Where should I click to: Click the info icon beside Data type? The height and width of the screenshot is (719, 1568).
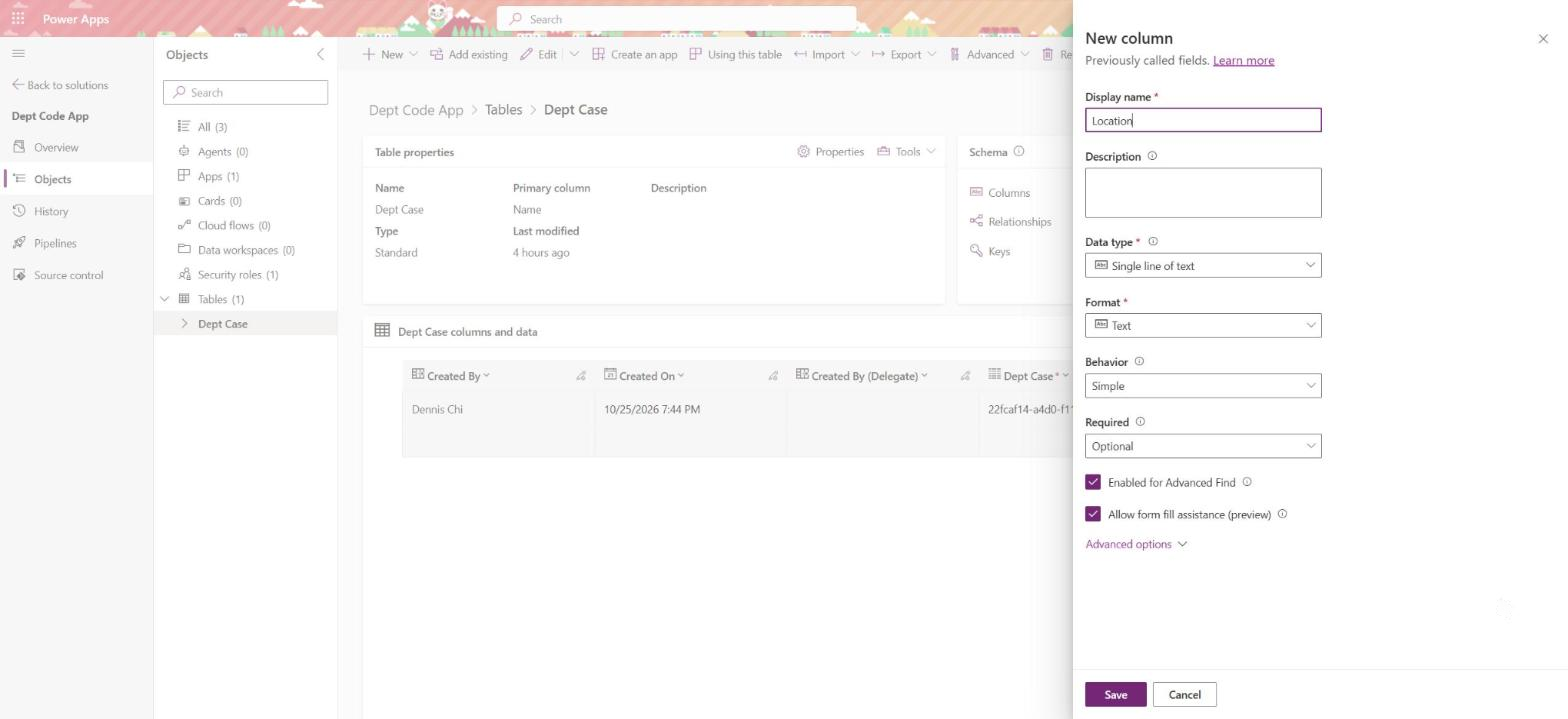[x=1153, y=242]
